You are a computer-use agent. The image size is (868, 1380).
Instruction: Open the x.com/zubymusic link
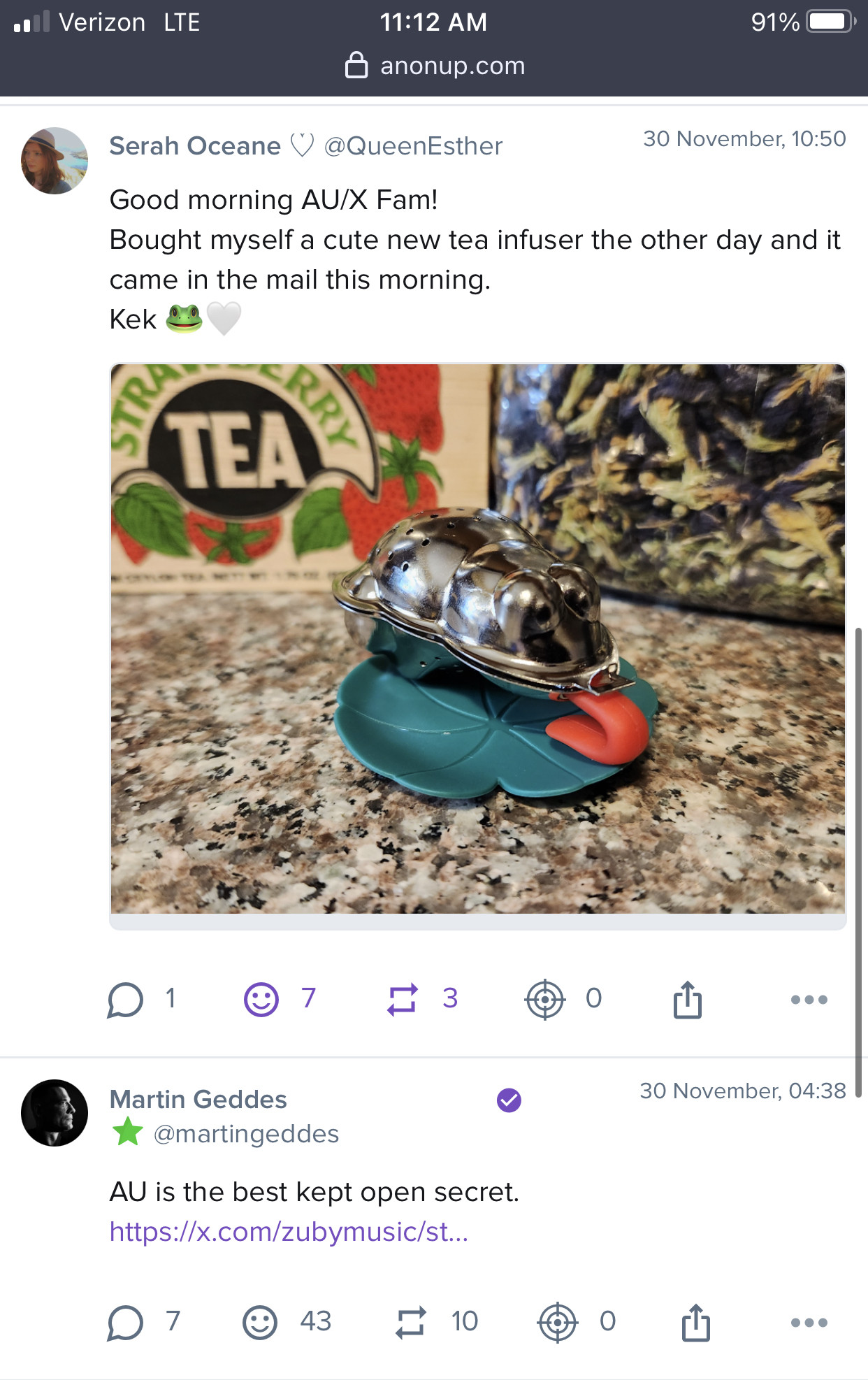(x=289, y=1232)
